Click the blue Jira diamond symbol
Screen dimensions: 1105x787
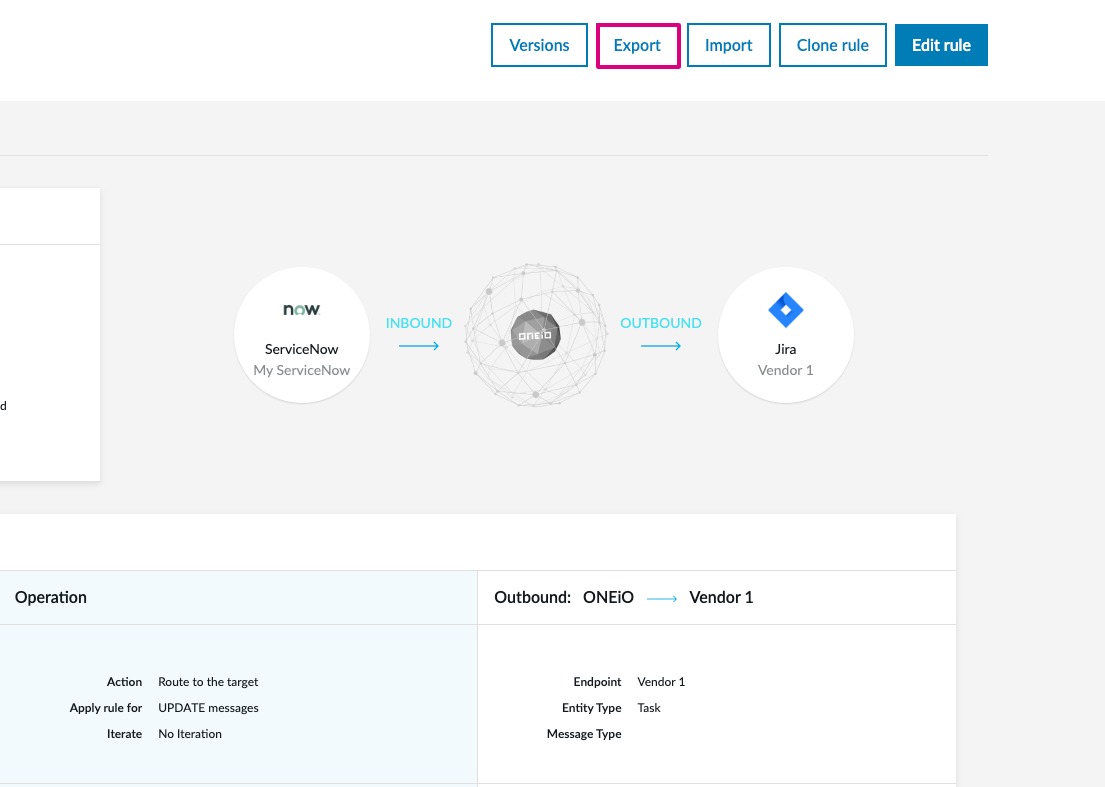click(785, 310)
